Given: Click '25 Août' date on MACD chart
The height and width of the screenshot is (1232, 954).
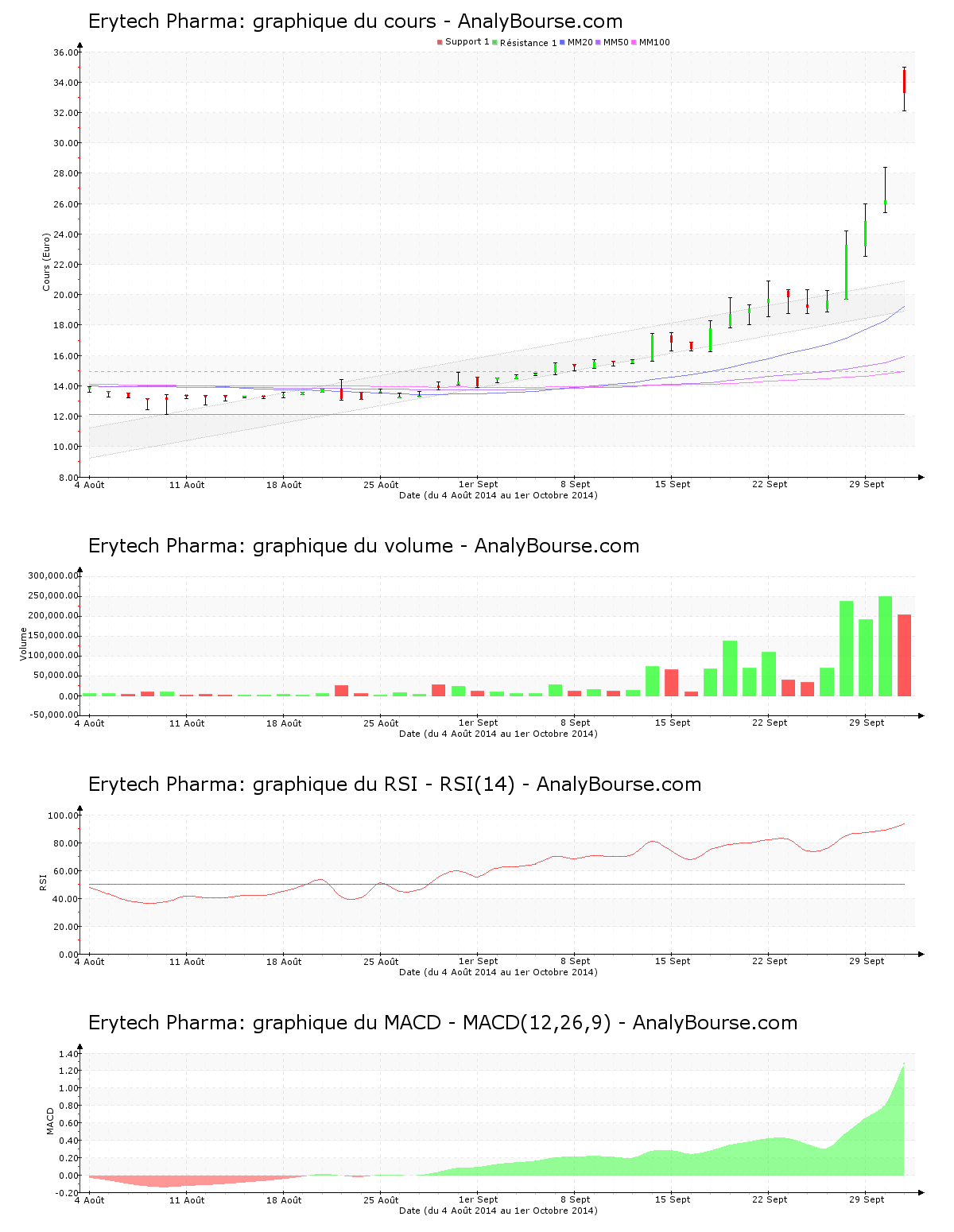Looking at the screenshot, I should [x=381, y=1199].
